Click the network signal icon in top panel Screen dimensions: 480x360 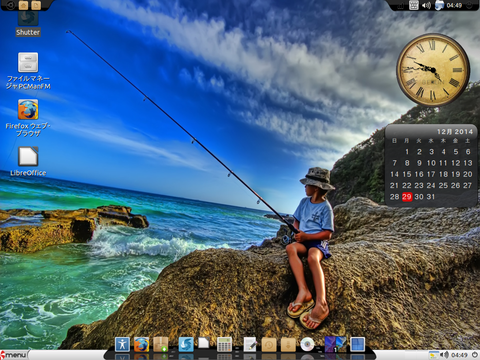point(401,5)
